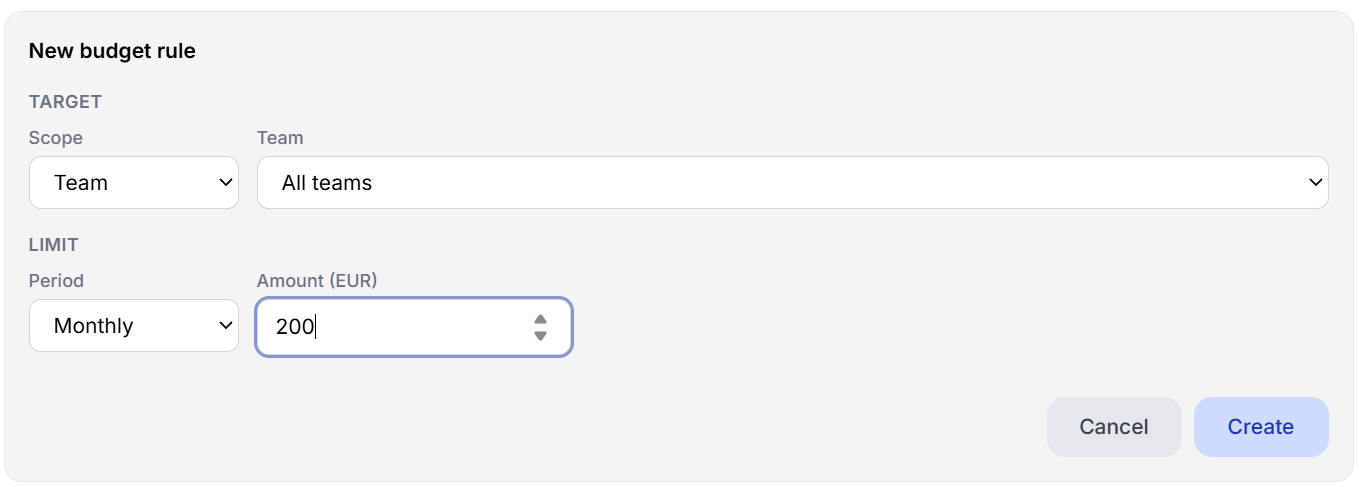Decrease the amount with the down arrow
This screenshot has height=487, width=1359.
pyautogui.click(x=540, y=335)
